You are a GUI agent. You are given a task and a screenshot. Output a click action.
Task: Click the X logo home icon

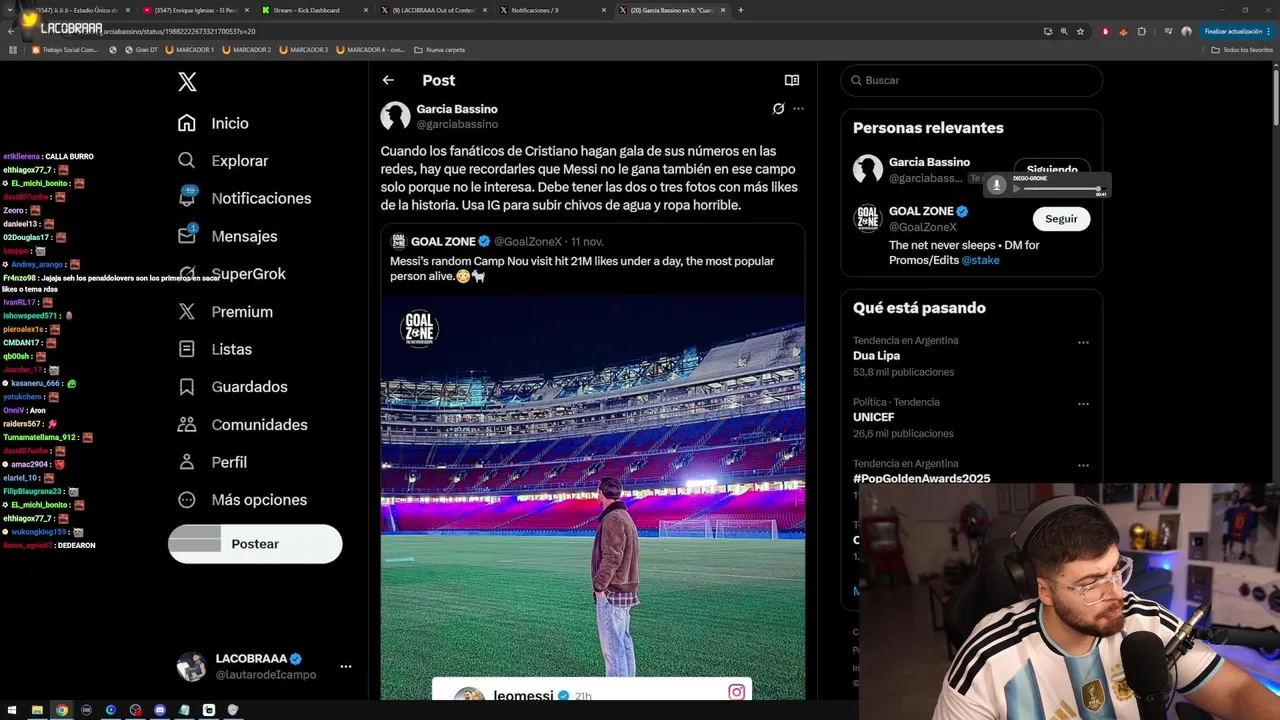[x=187, y=82]
